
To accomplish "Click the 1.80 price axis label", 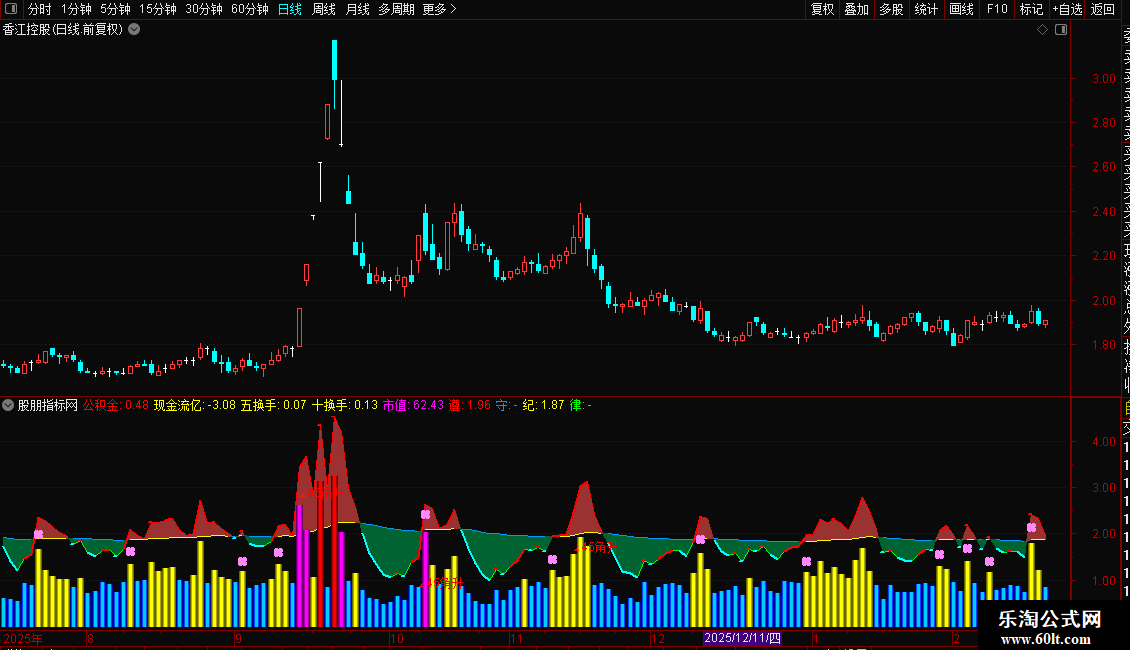I will click(x=1103, y=345).
